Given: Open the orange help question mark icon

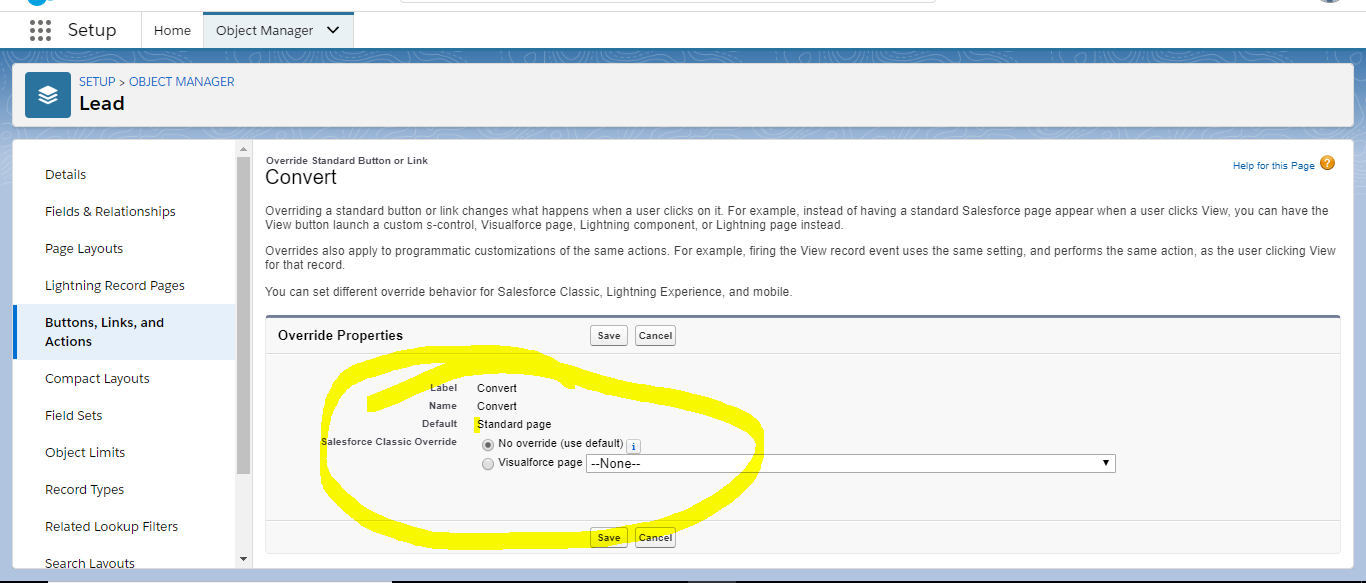Looking at the screenshot, I should pos(1327,163).
